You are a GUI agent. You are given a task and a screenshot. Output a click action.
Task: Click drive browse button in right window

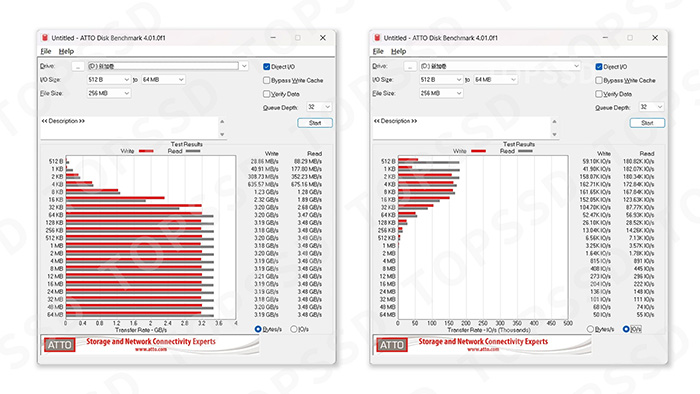tap(410, 66)
